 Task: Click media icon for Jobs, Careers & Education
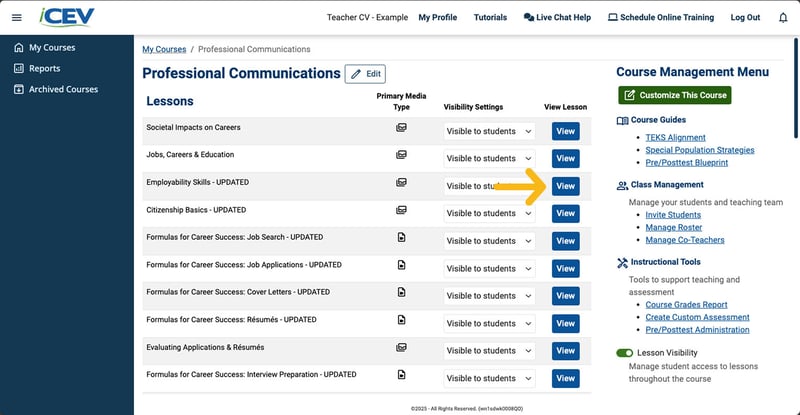pyautogui.click(x=402, y=155)
